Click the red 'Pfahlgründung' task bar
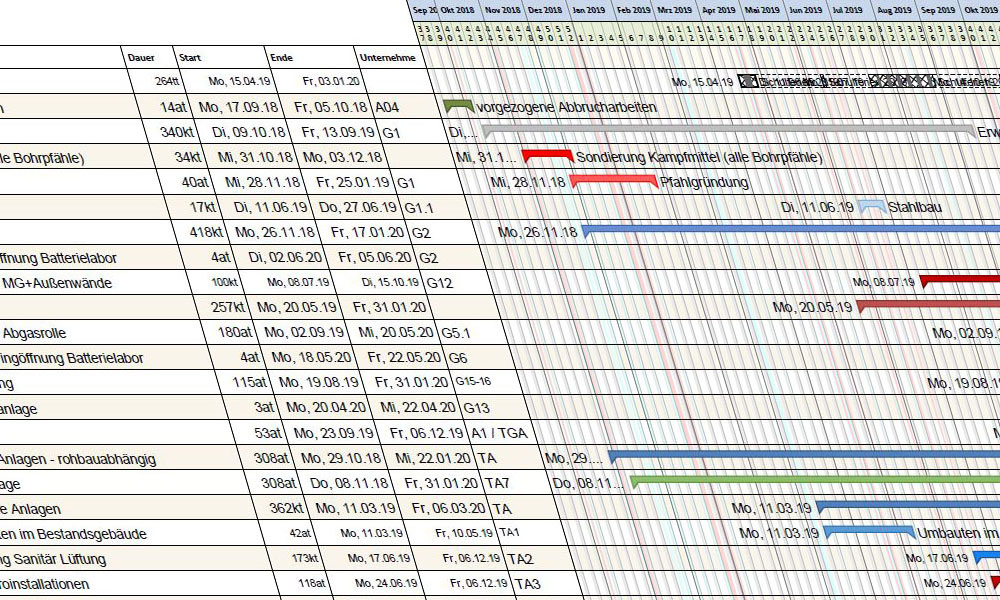This screenshot has height=600, width=1000. pyautogui.click(x=613, y=180)
